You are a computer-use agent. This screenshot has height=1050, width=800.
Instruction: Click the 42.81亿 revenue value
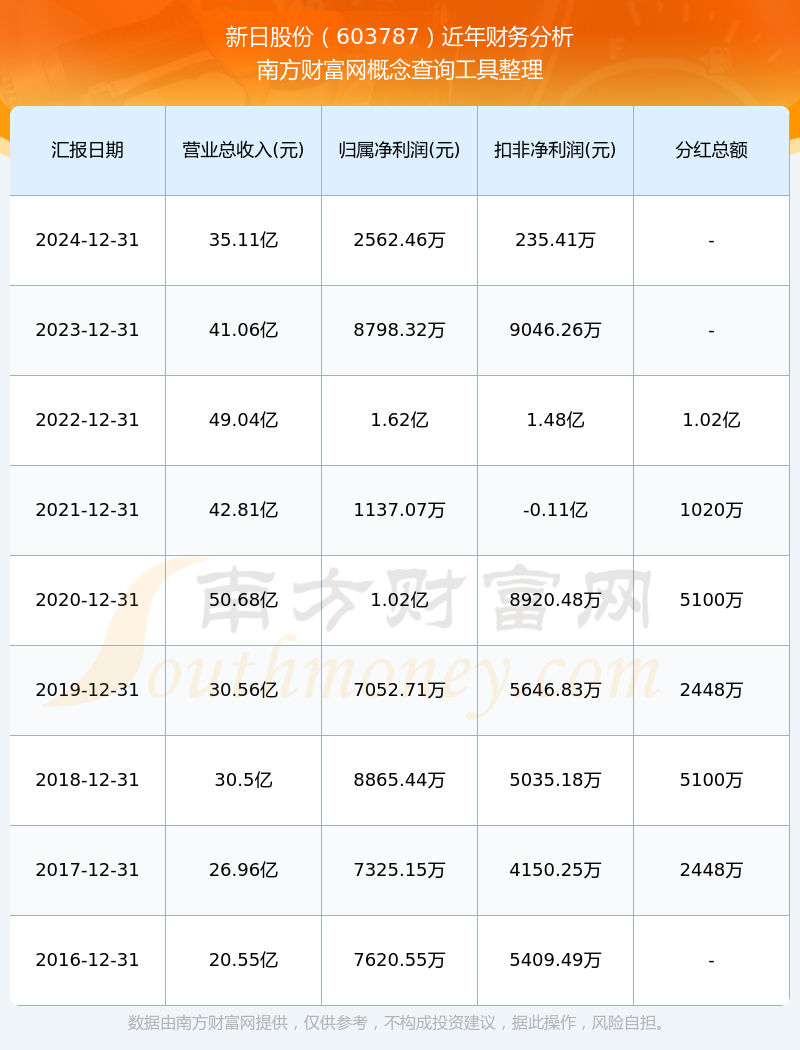pos(244,510)
